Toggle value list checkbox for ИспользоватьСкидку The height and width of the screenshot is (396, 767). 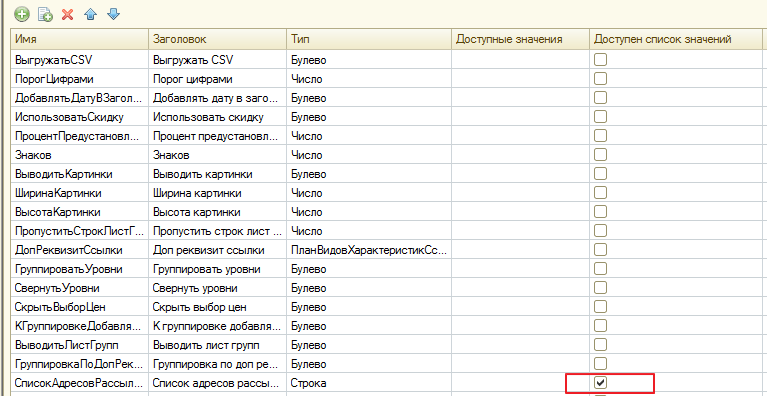point(600,117)
